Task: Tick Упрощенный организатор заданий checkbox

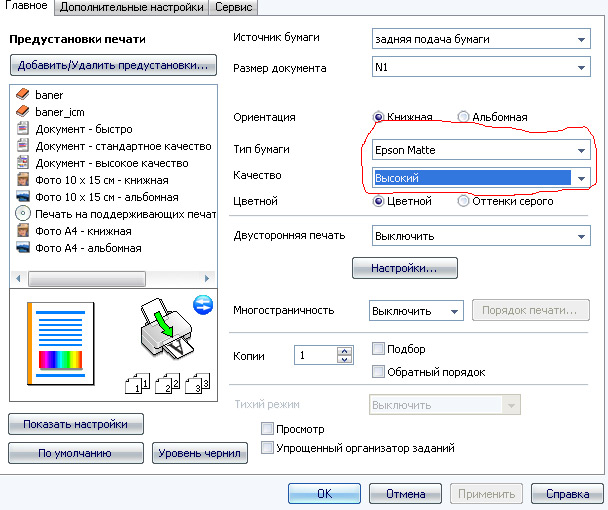Action: point(267,448)
